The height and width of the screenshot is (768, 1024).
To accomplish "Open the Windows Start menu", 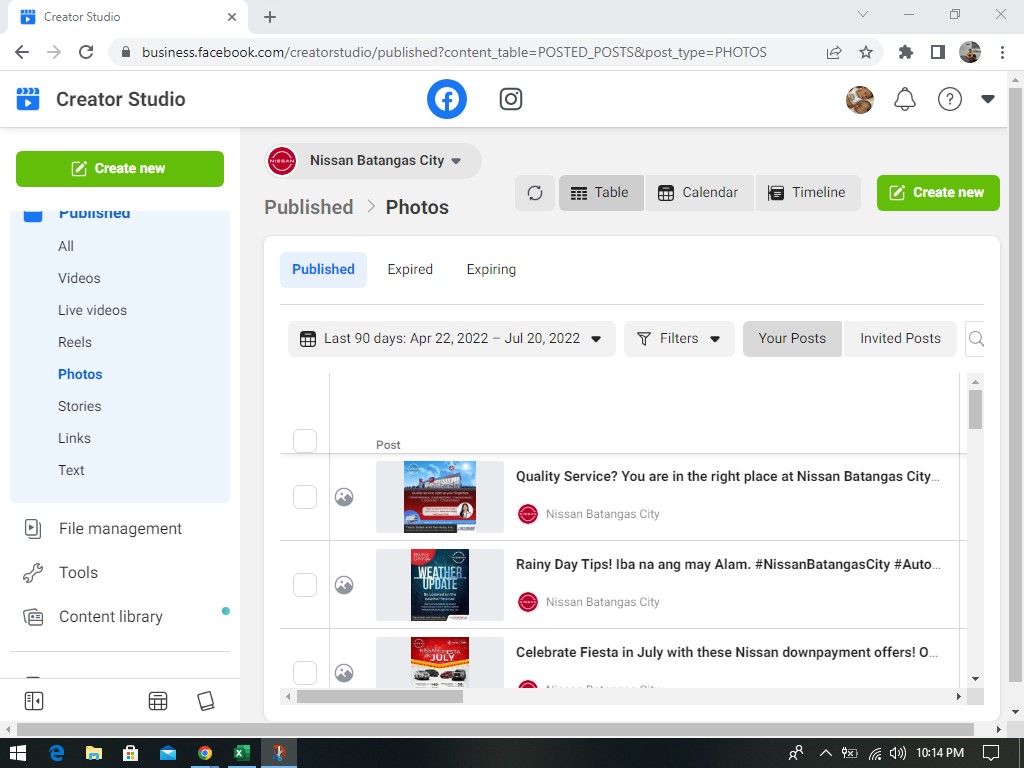I will (x=18, y=753).
